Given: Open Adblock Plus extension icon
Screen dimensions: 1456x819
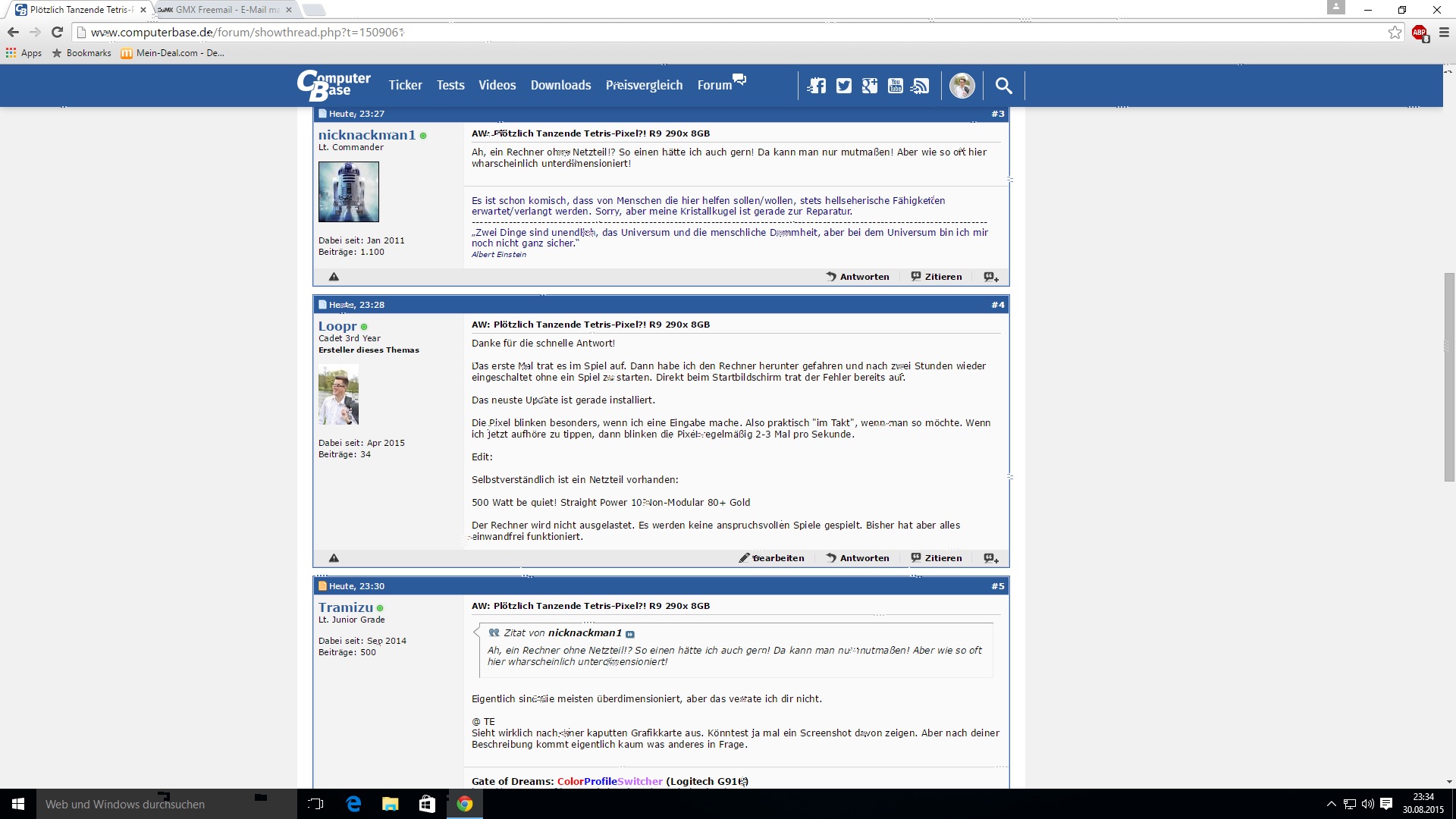Looking at the screenshot, I should [1420, 33].
